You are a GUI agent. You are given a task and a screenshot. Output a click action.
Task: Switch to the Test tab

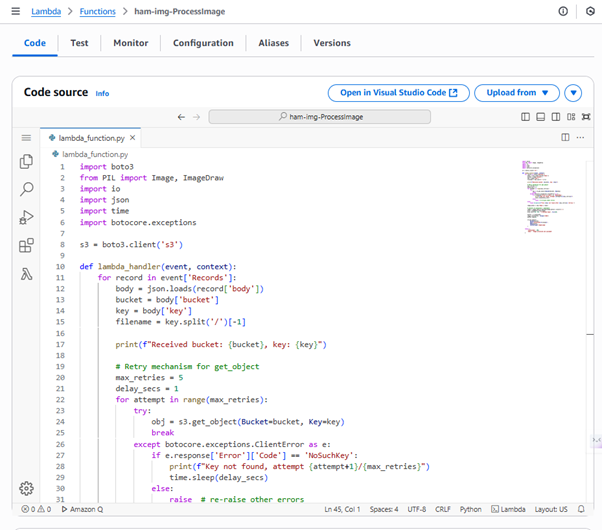[79, 43]
